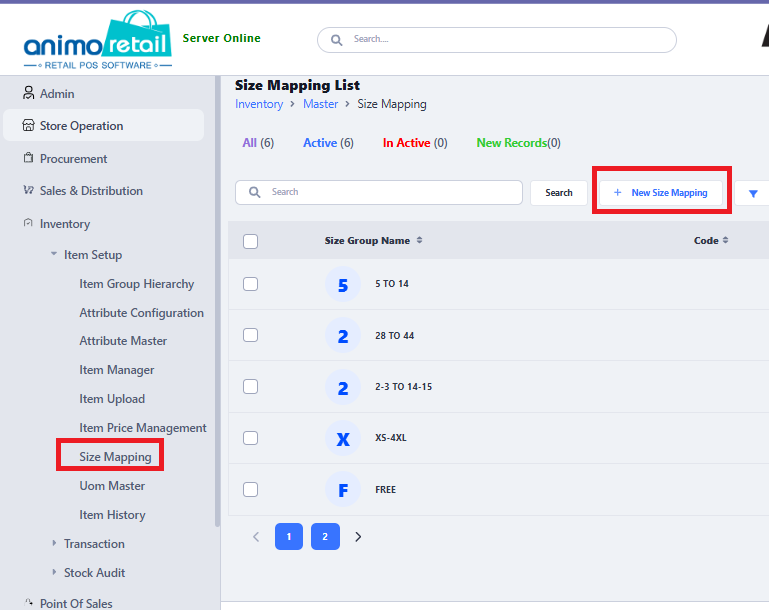Viewport: 769px width, 610px height.
Task: Show New Records(0) tab
Action: pos(518,143)
